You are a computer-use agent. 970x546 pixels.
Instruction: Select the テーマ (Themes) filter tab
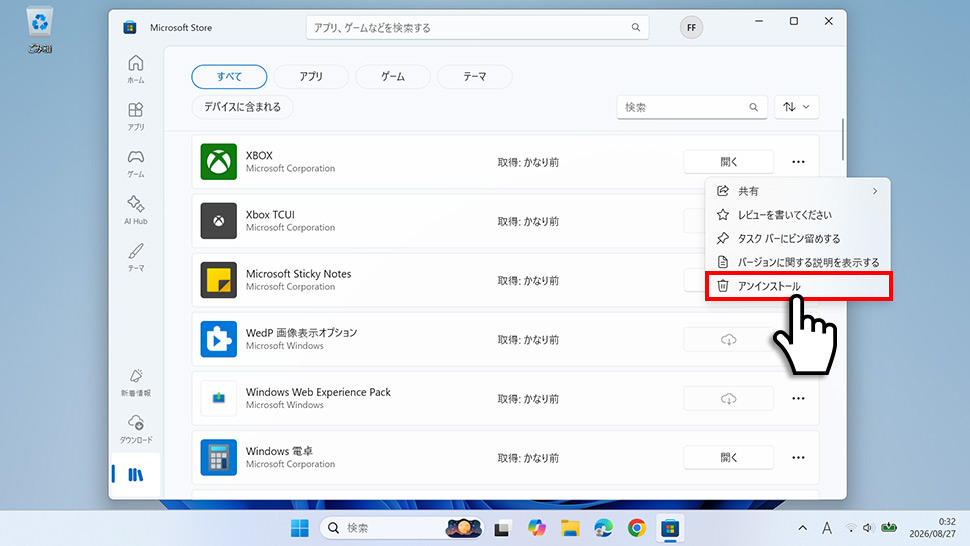coord(474,77)
